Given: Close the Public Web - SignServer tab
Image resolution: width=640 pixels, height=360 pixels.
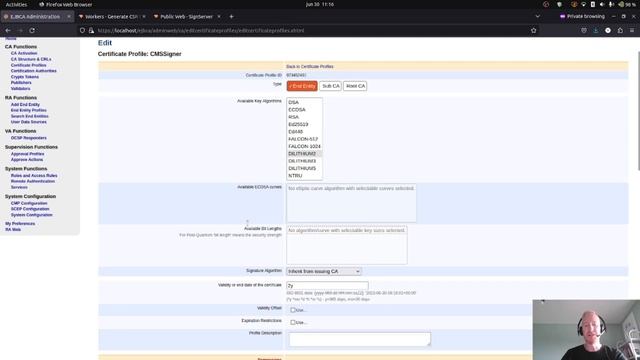Looking at the screenshot, I should click(219, 17).
